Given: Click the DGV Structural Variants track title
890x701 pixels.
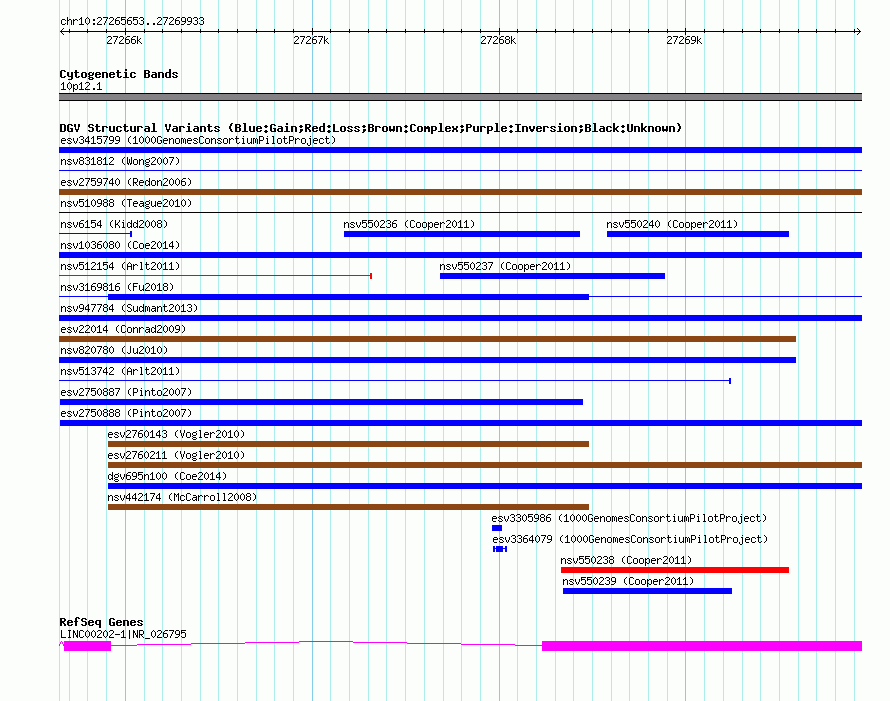Looking at the screenshot, I should [371, 128].
